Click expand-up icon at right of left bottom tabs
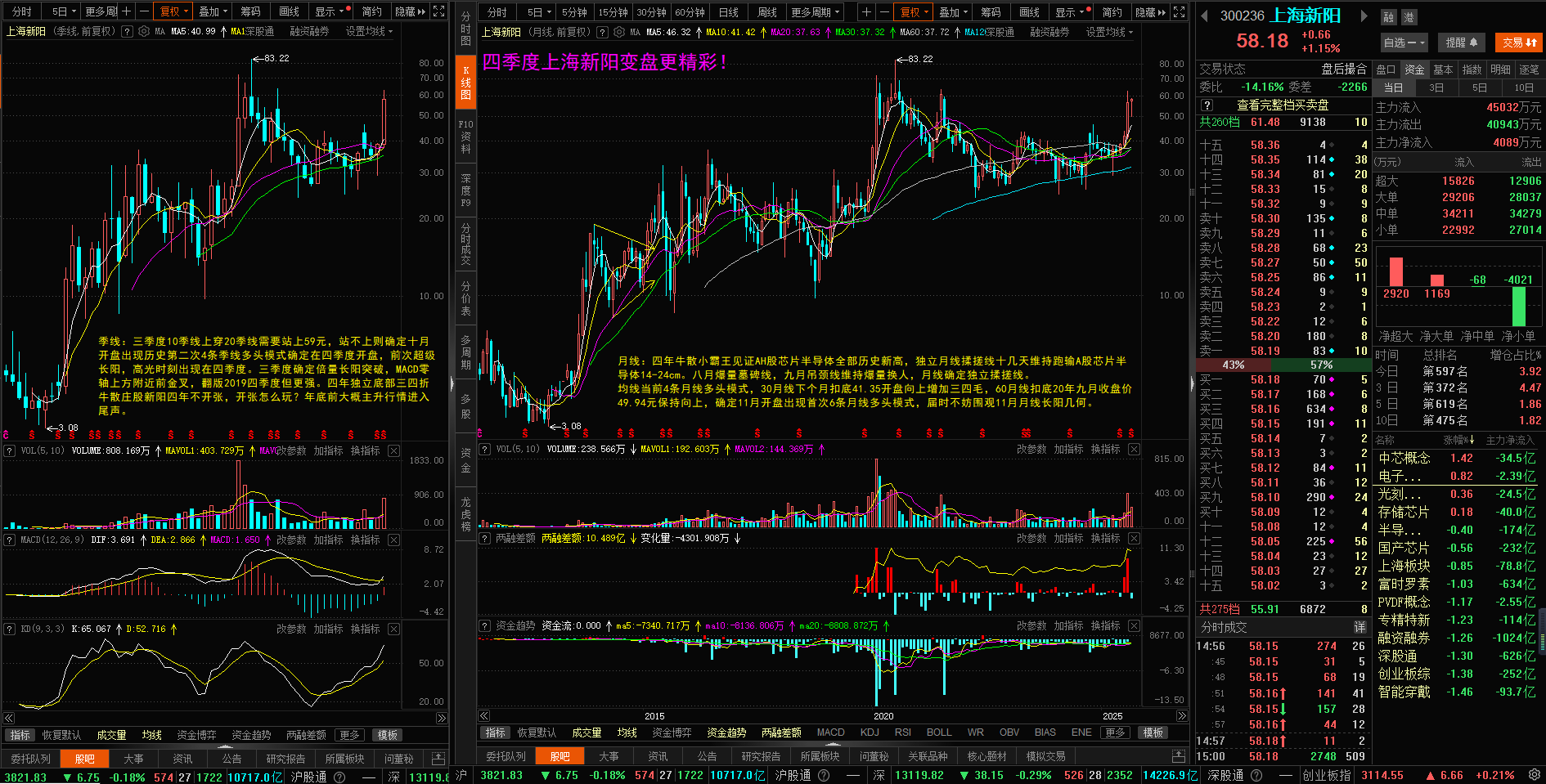The height and width of the screenshot is (784, 1546). pos(438,759)
